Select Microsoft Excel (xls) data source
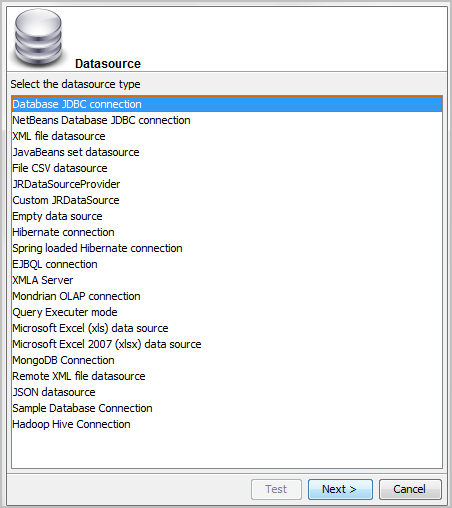This screenshot has width=452, height=508. [227, 328]
